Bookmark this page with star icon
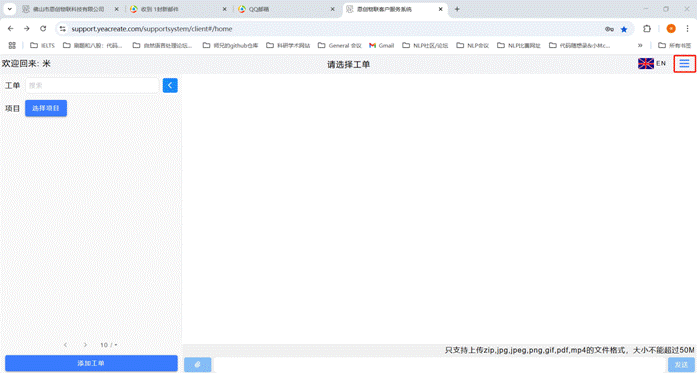This screenshot has height=373, width=697. pos(624,29)
